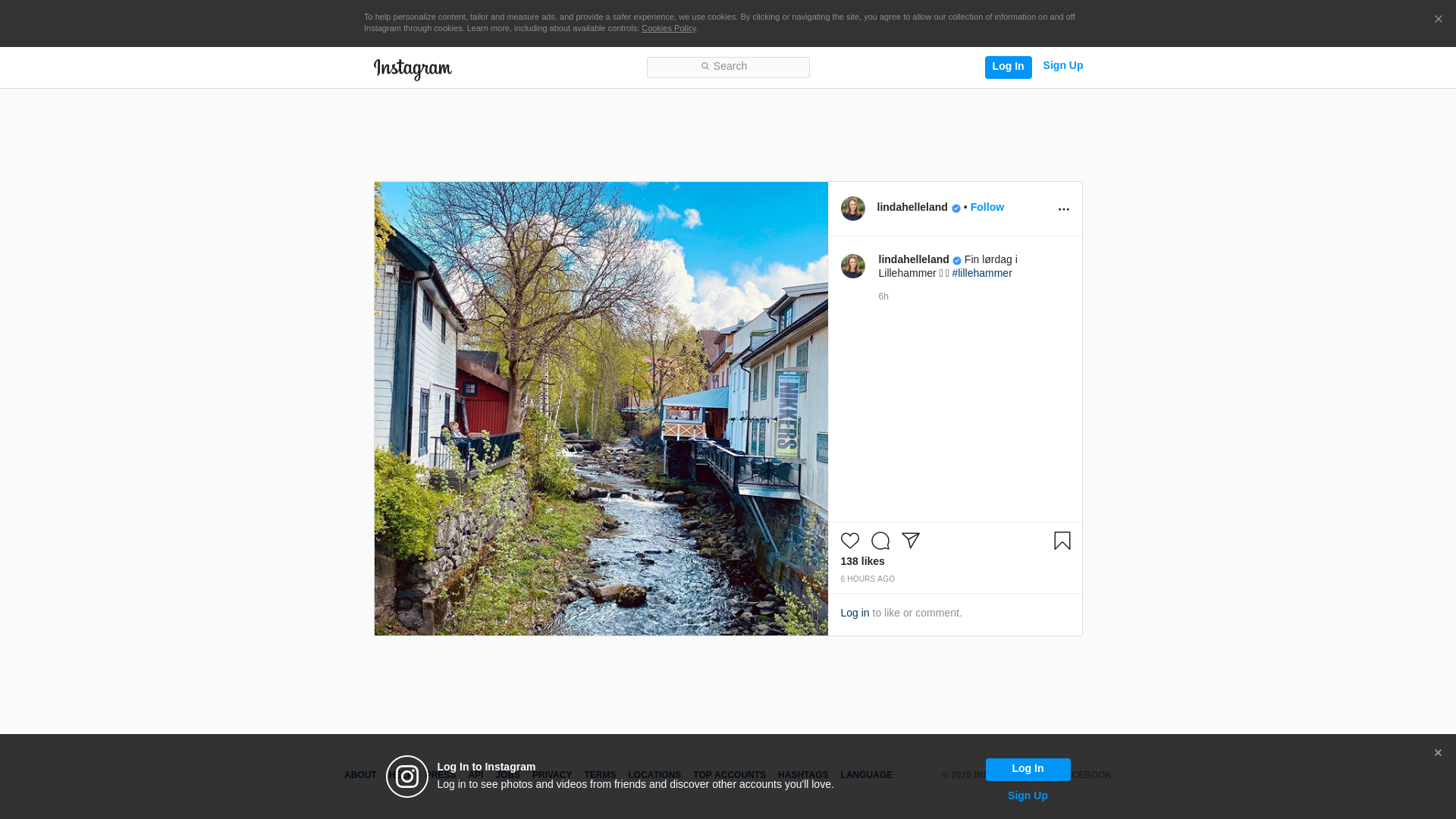
Task: Follow the lindahelleland account
Action: point(987,208)
